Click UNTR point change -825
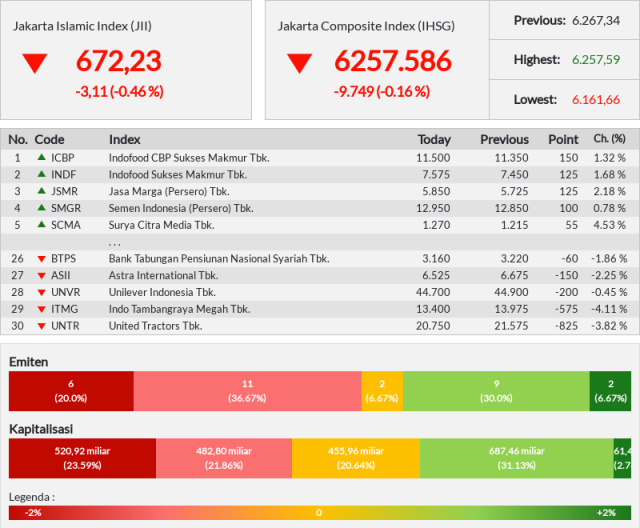640x528 pixels. 567,326
